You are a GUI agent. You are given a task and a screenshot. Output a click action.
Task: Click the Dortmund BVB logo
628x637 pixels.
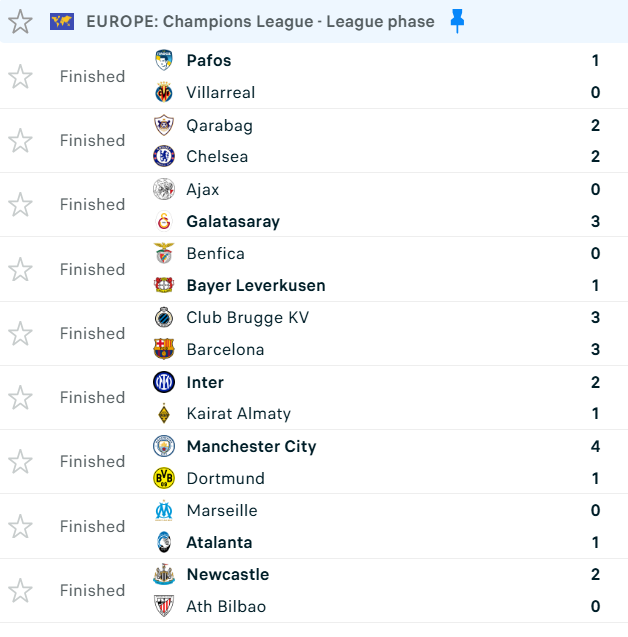tap(164, 478)
